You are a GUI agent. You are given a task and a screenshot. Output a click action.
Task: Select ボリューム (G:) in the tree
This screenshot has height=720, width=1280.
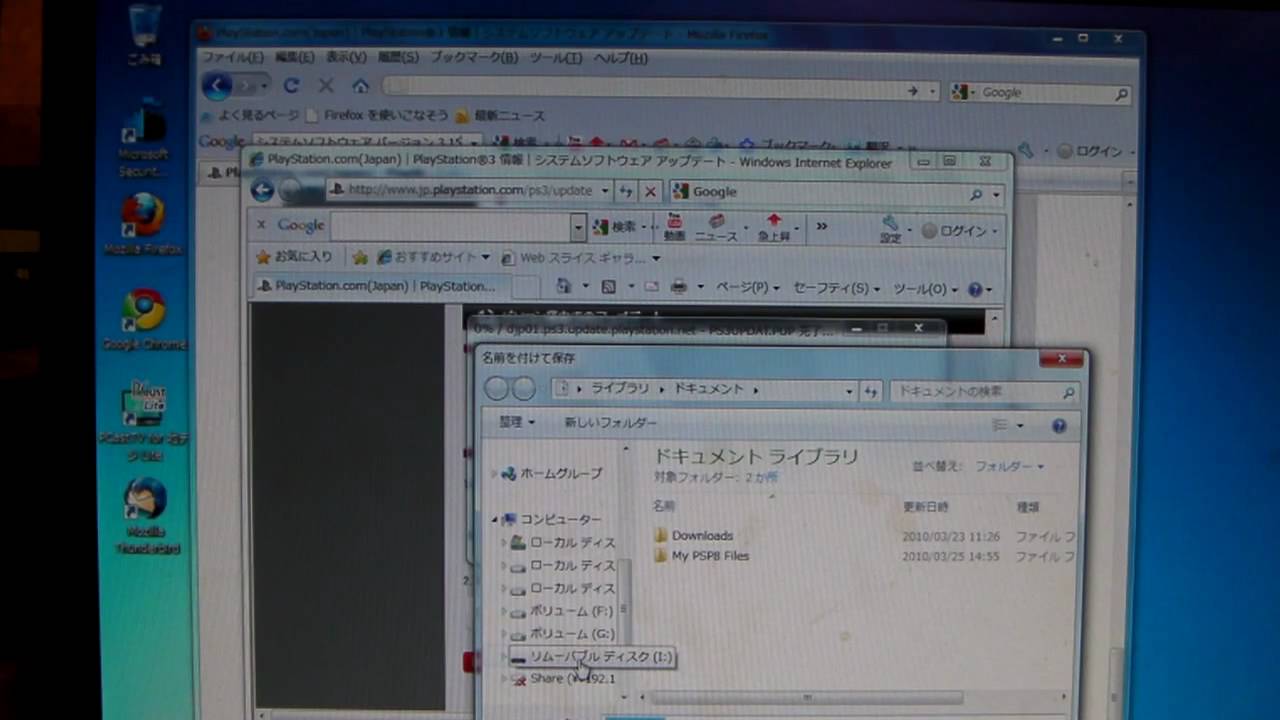pos(562,634)
